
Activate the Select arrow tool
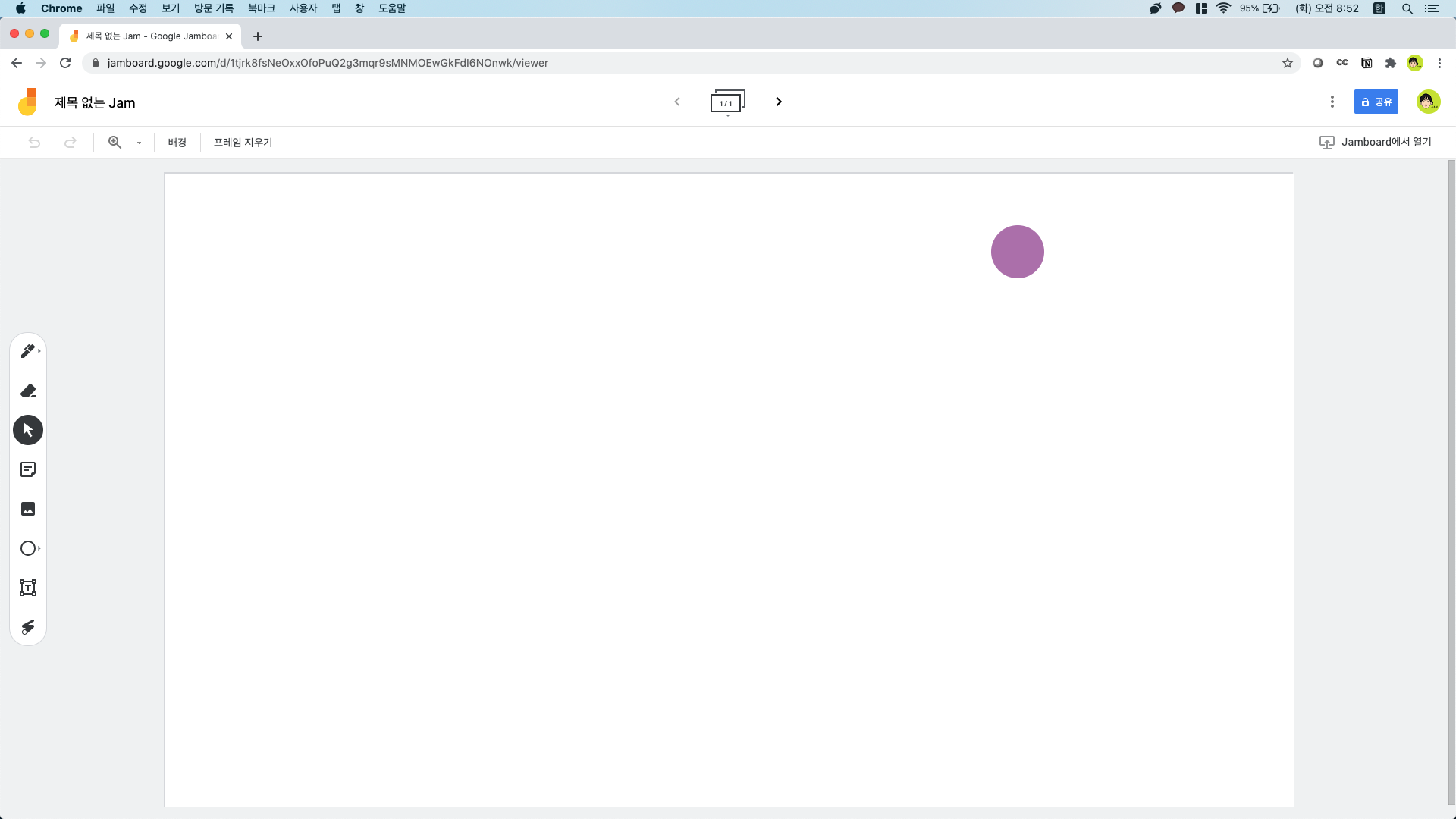coord(28,430)
